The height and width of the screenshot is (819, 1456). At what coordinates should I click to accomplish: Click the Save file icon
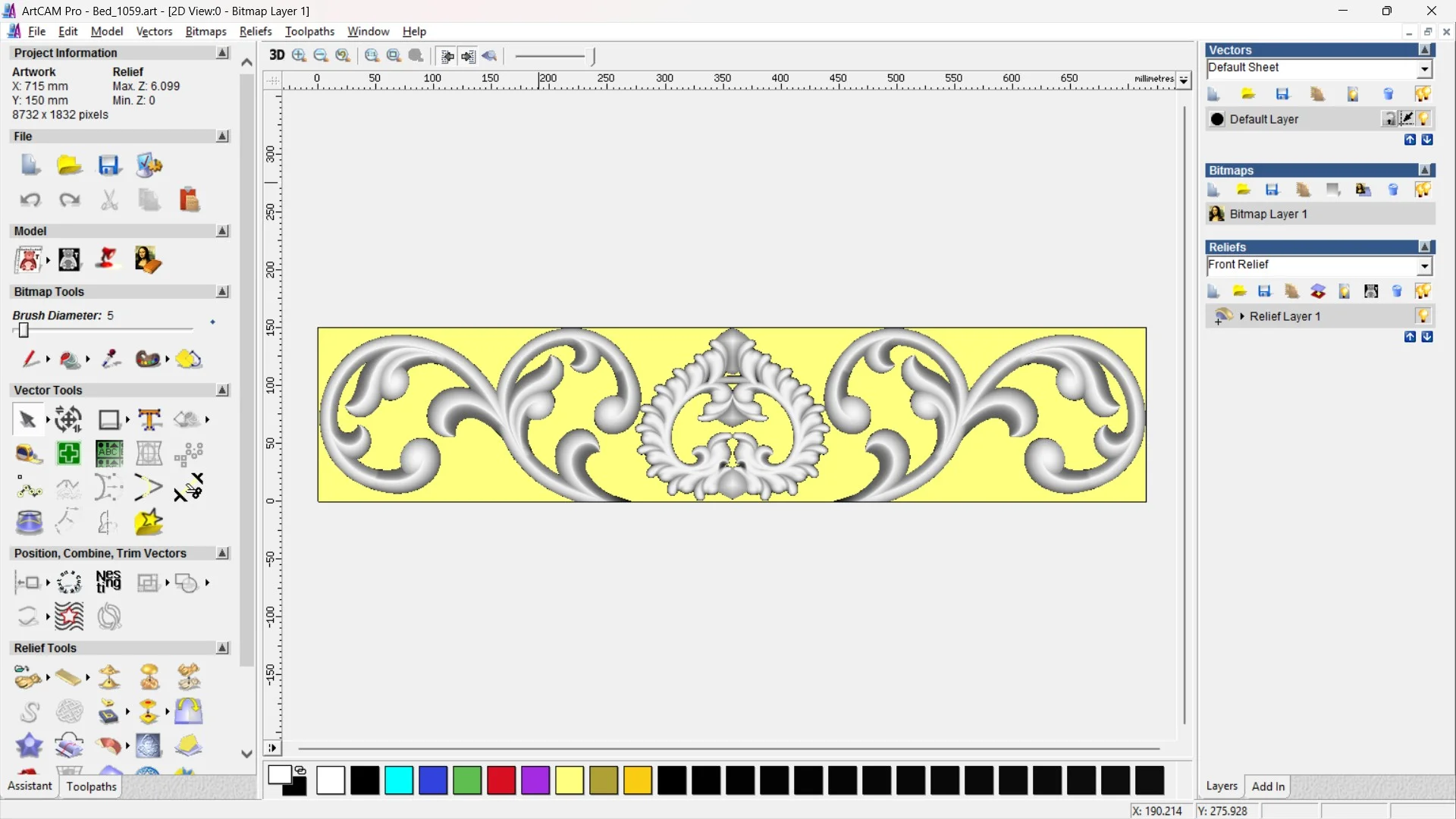pyautogui.click(x=108, y=165)
